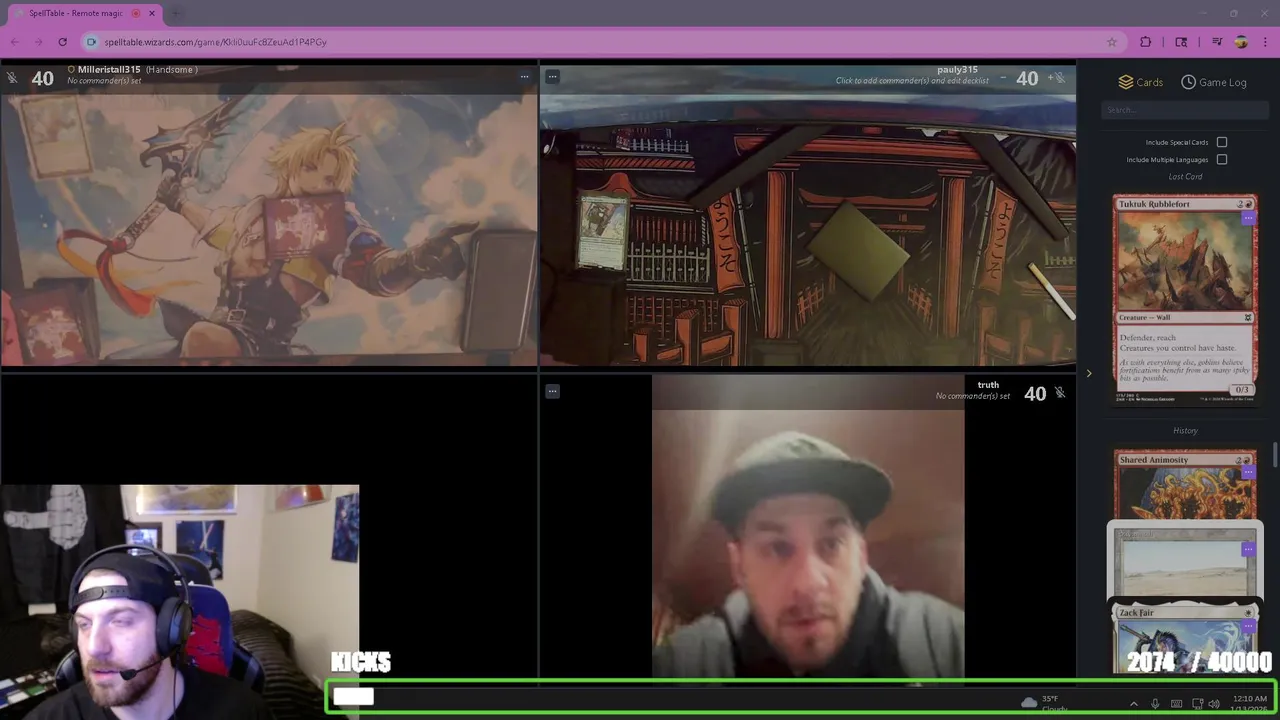Open taskbar touch keyboard icon

pyautogui.click(x=1177, y=704)
